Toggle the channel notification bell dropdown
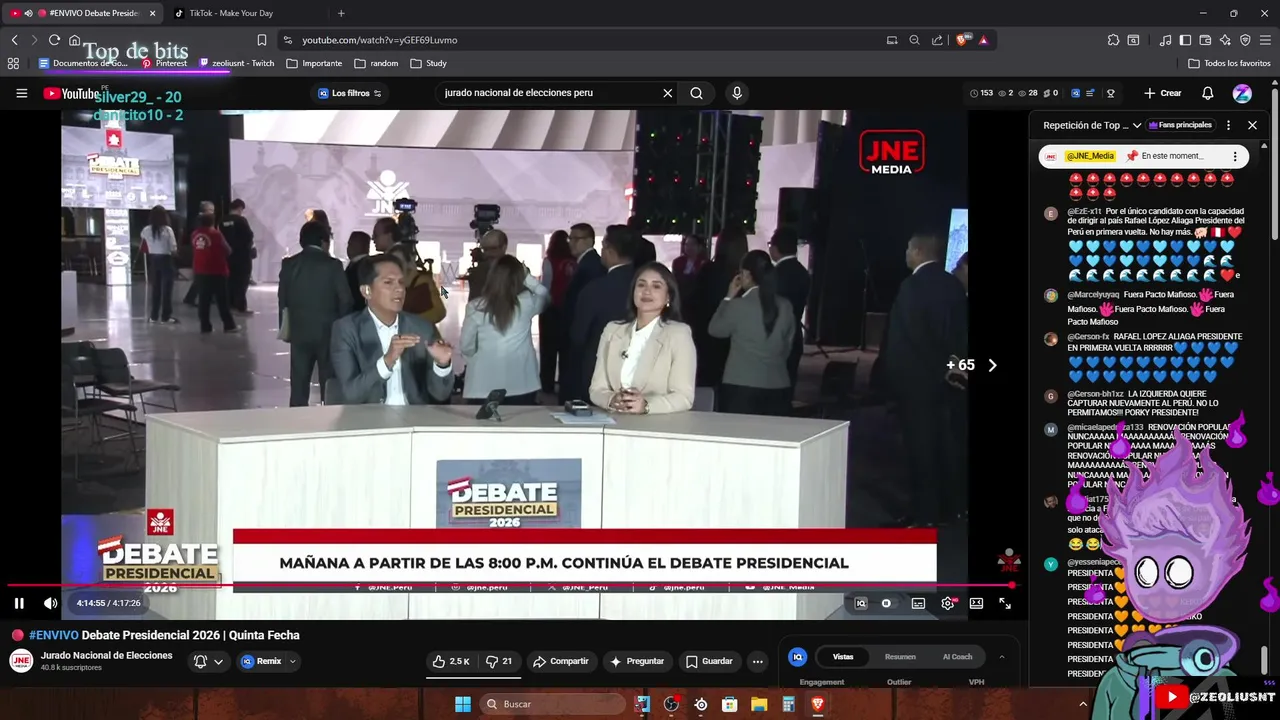The height and width of the screenshot is (720, 1280). [x=208, y=661]
